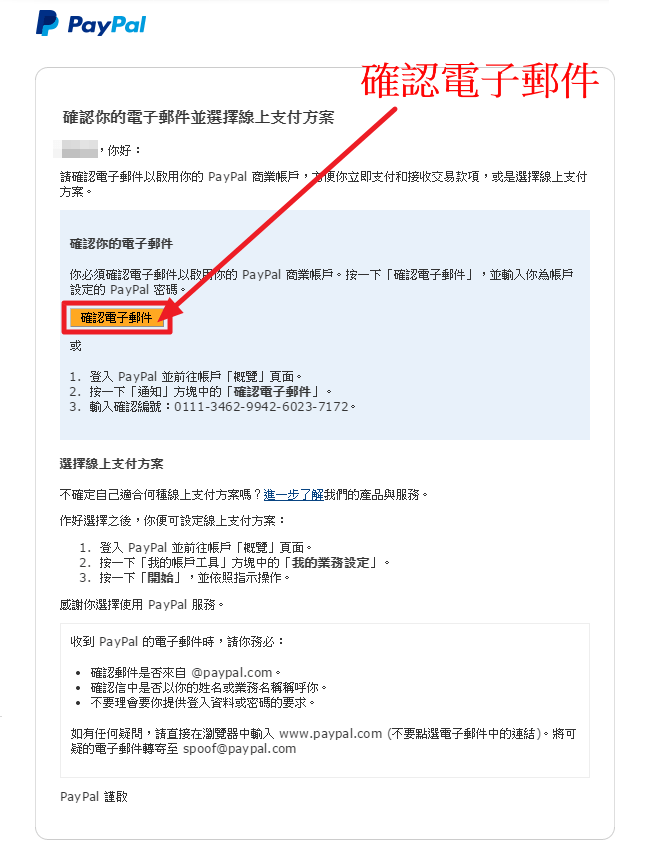Click the @paypal.com domain in bullet list
The image size is (651, 851).
tap(232, 673)
